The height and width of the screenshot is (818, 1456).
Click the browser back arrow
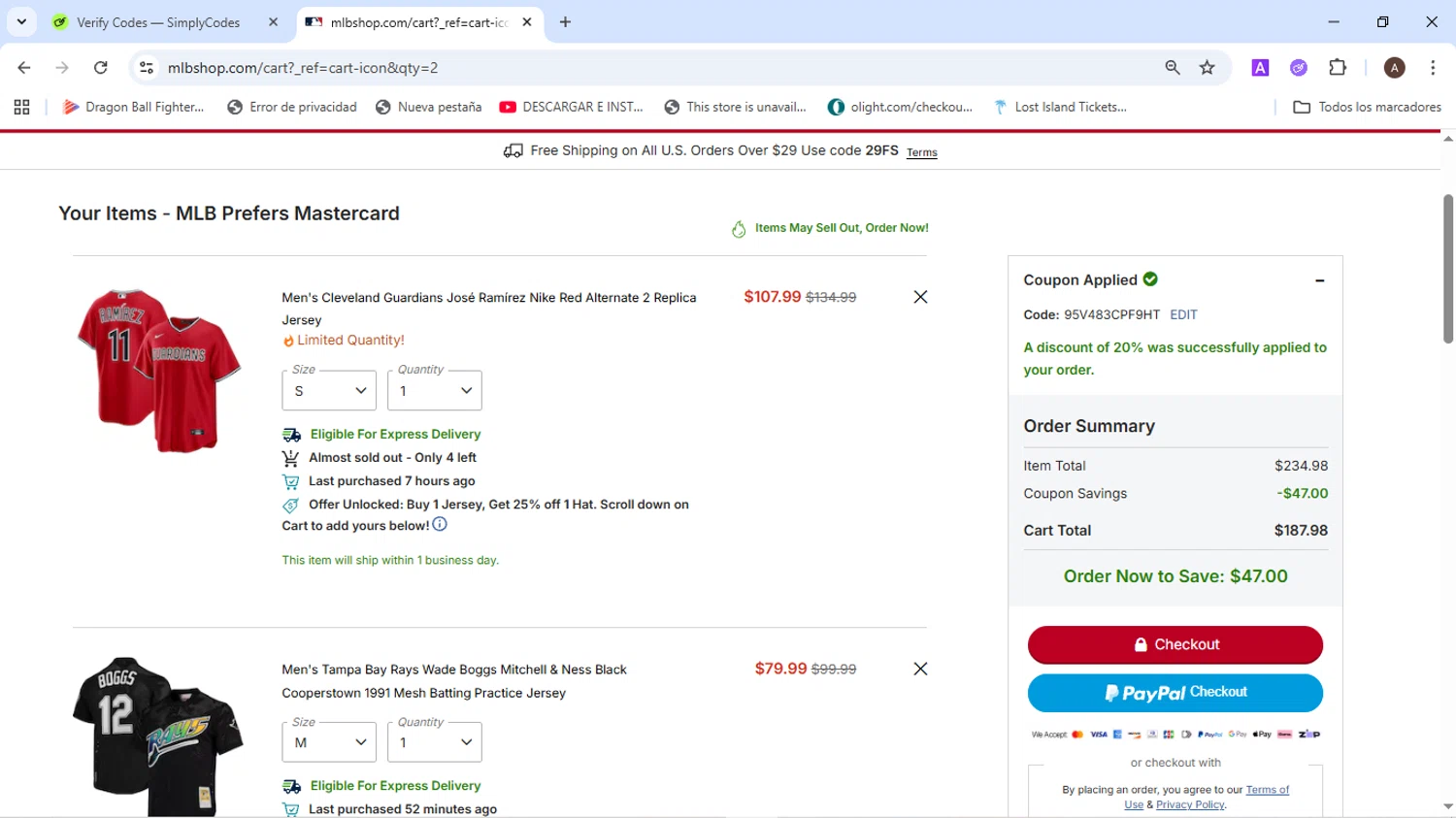(24, 68)
